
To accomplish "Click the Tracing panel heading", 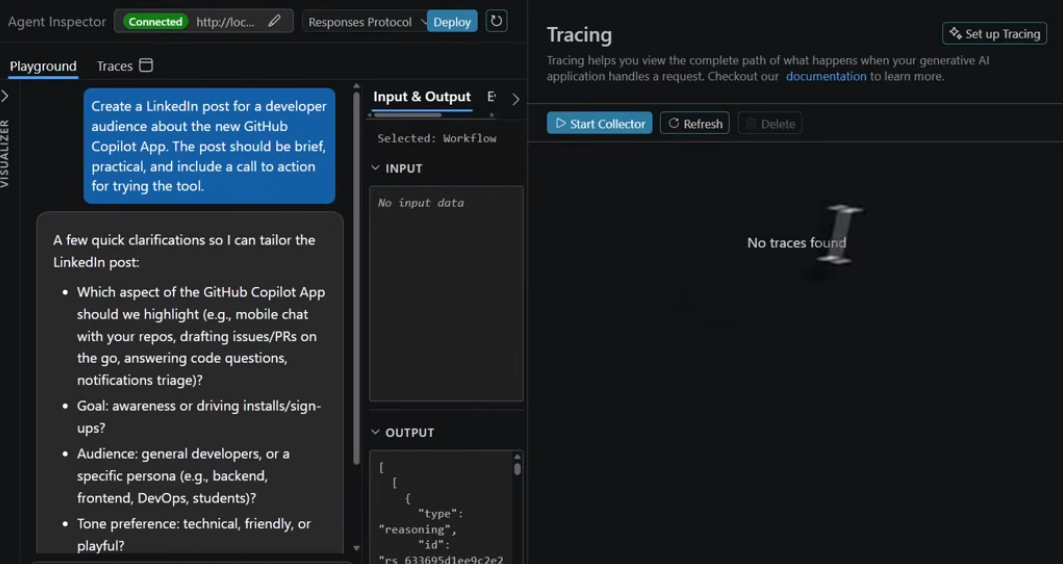I will [579, 35].
